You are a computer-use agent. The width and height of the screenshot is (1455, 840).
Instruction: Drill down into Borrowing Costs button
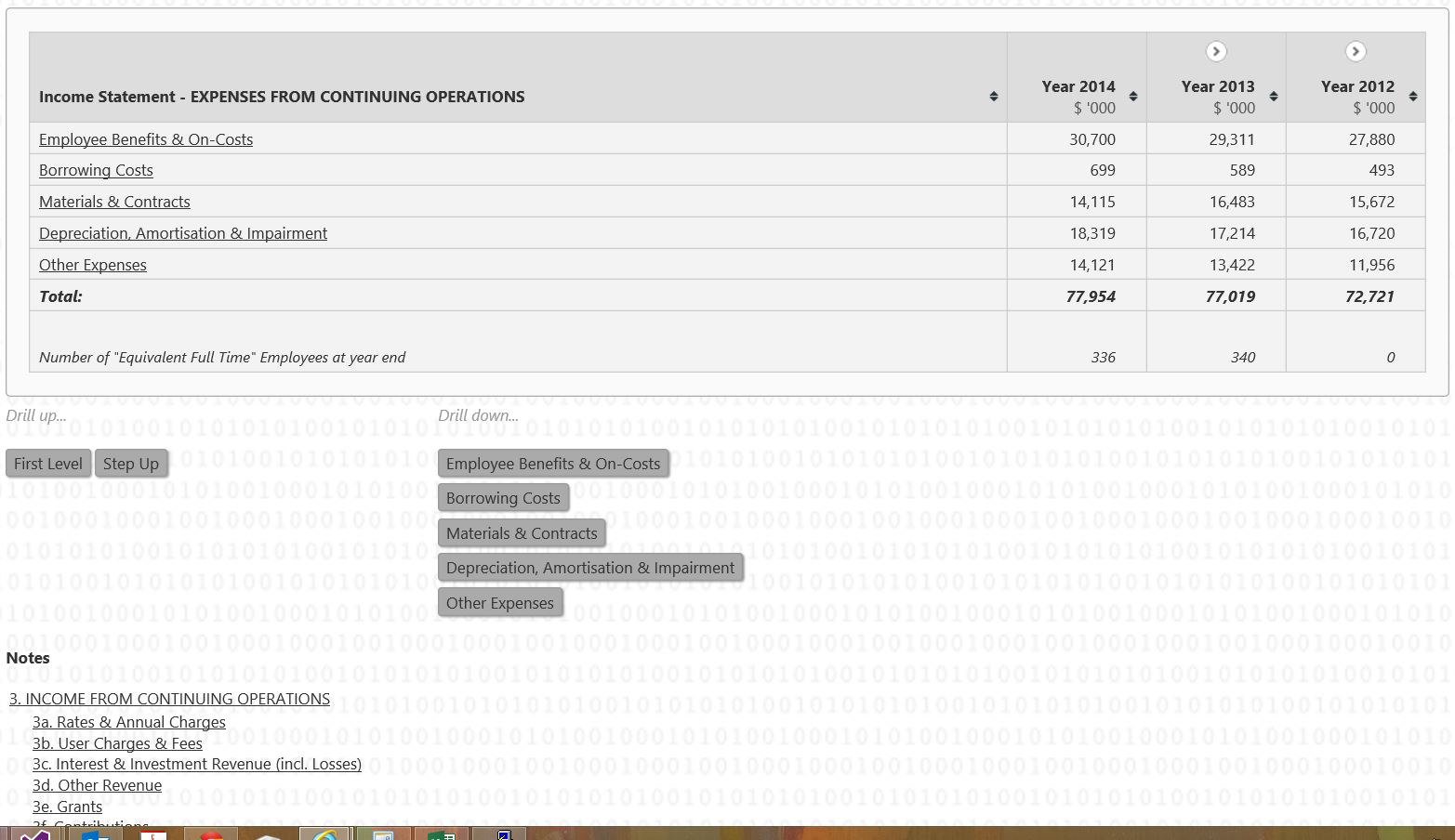click(x=502, y=498)
